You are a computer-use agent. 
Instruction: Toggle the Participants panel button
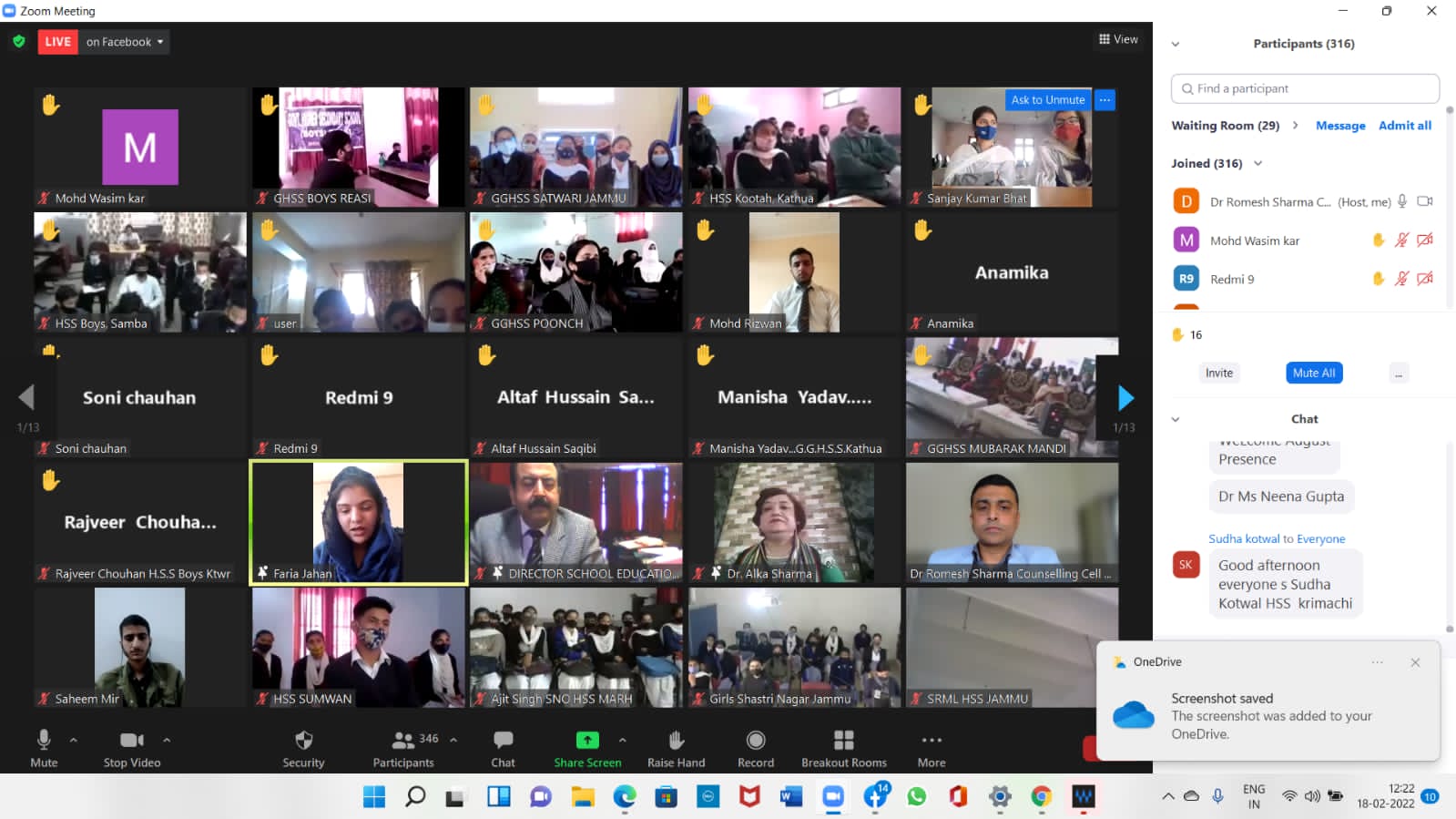pos(403,741)
